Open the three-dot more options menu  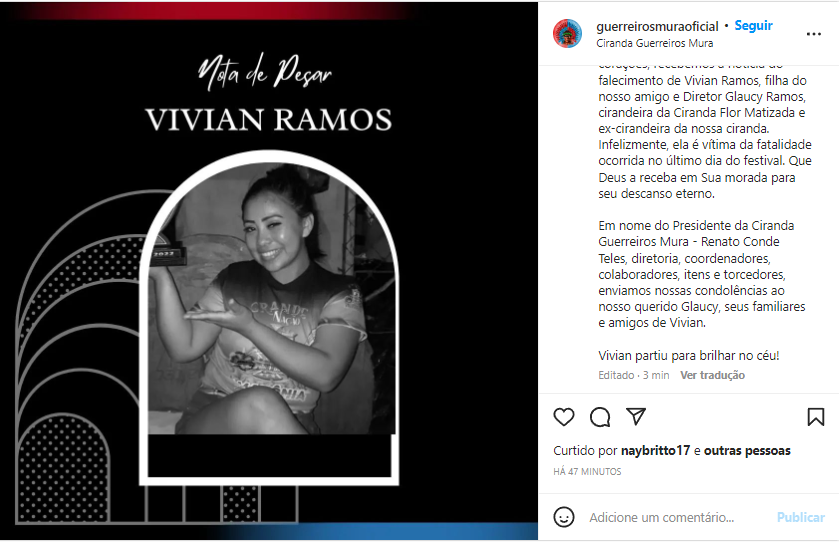[813, 34]
